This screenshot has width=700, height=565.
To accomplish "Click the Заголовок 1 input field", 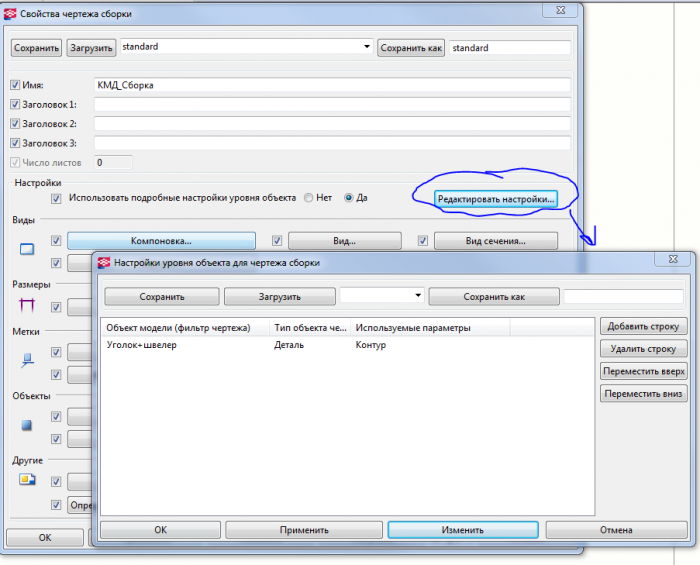I will pos(332,104).
